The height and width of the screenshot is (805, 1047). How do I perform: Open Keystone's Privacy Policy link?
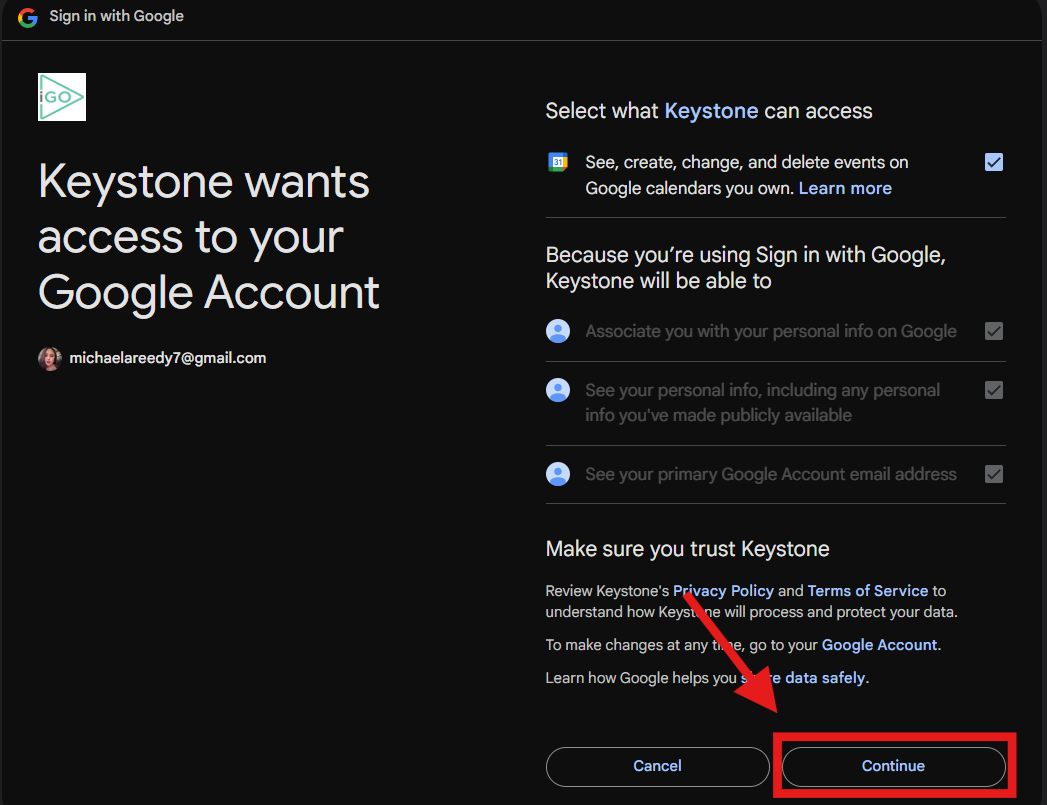pyautogui.click(x=723, y=591)
